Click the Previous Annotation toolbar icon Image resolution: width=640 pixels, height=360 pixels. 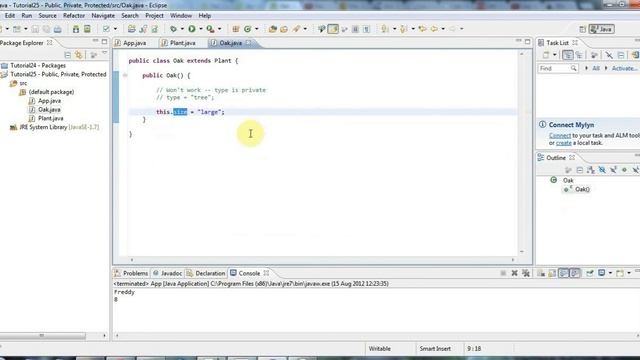click(x=404, y=29)
